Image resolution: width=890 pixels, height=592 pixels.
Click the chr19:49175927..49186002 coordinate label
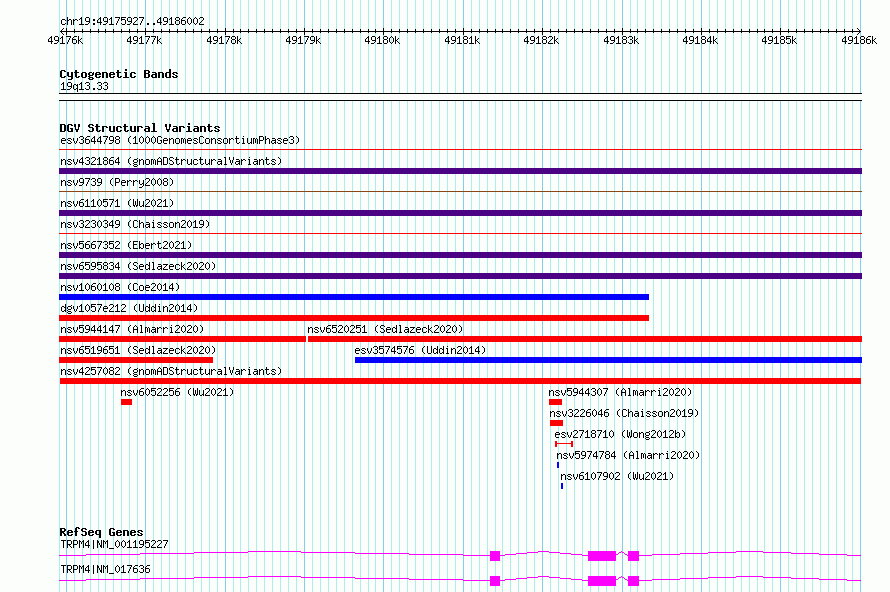point(132,21)
